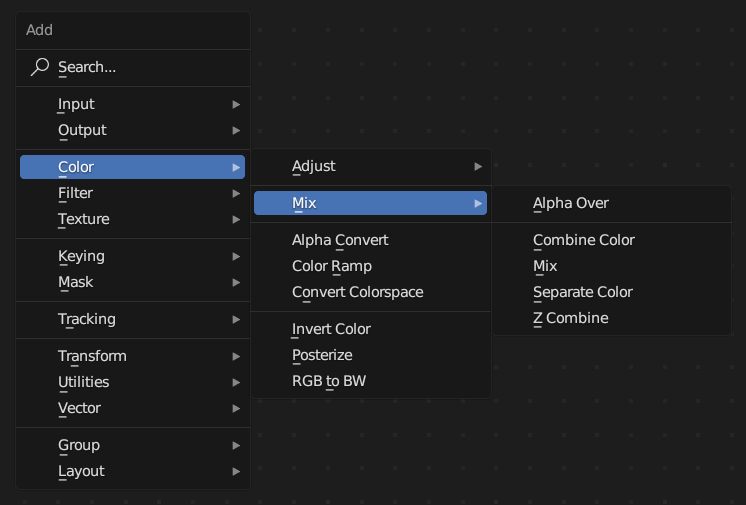
Task: Open the Keying submenu
Action: coord(81,256)
